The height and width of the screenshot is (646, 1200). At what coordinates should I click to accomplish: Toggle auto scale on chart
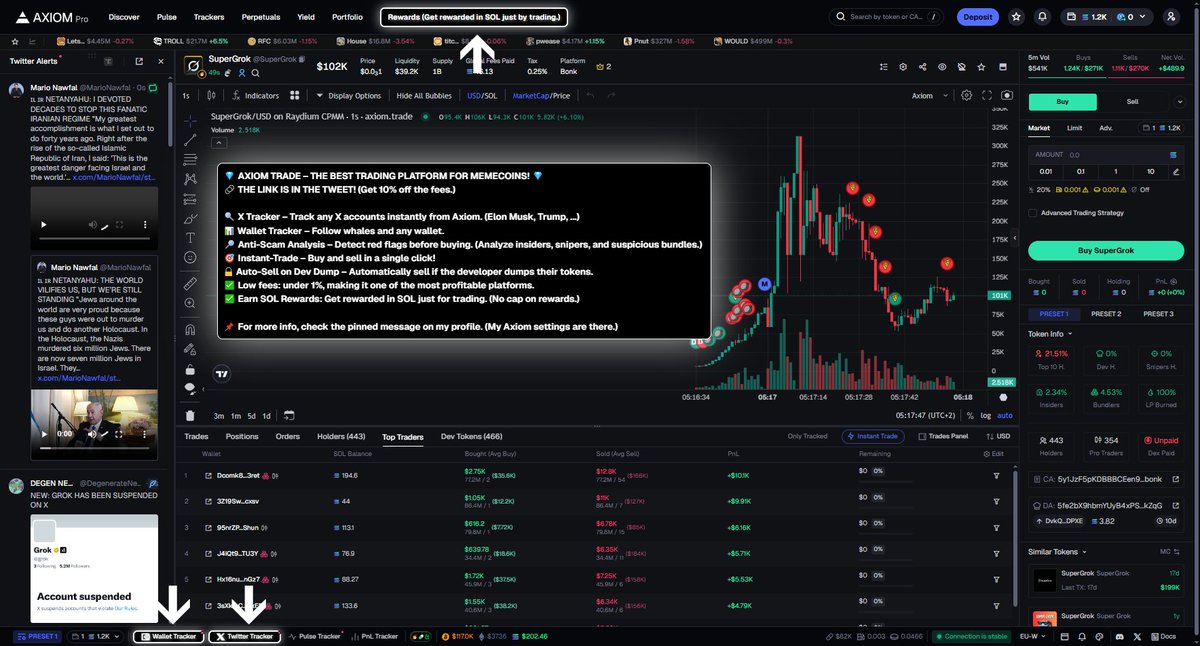click(x=1004, y=415)
